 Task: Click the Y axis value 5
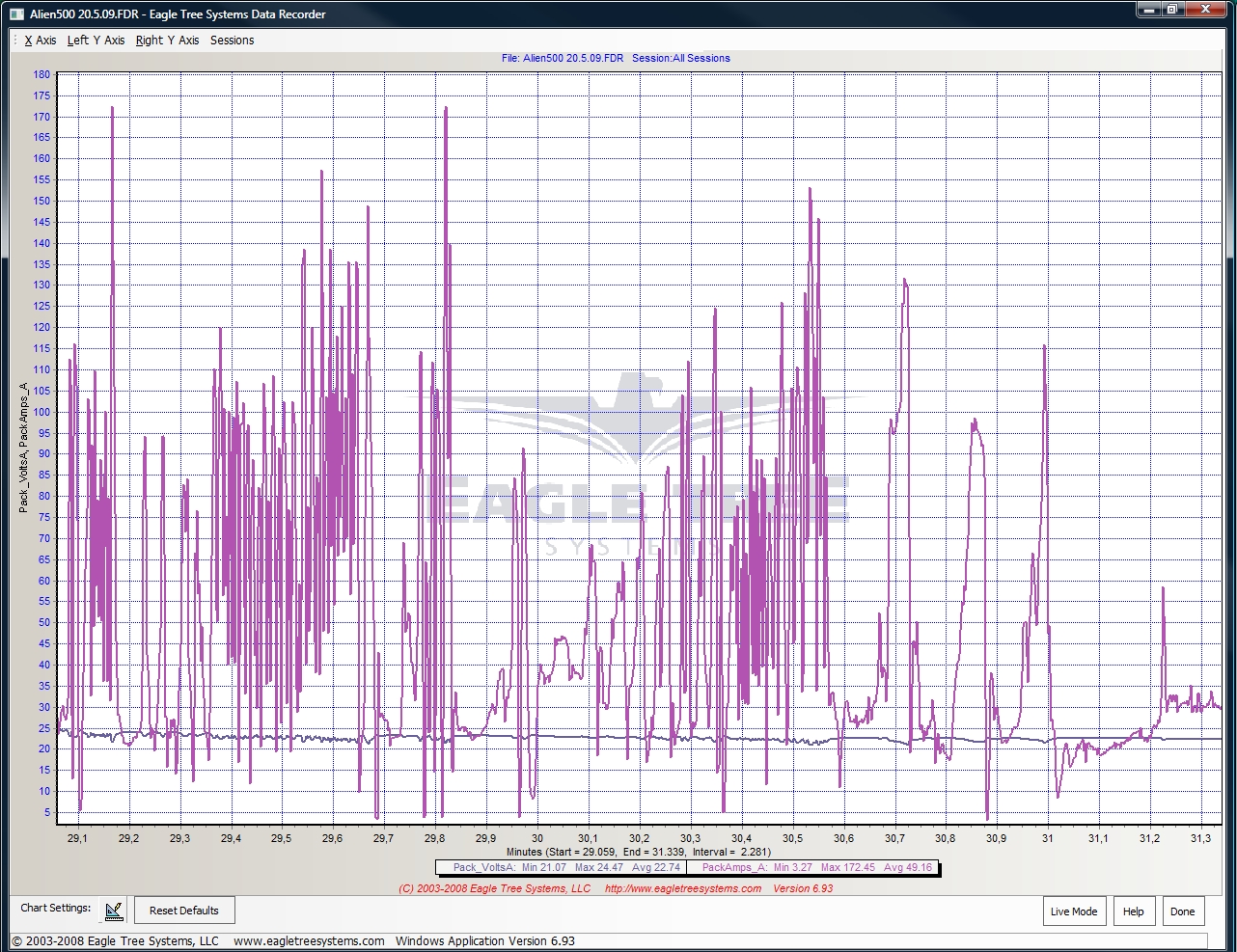tap(46, 812)
